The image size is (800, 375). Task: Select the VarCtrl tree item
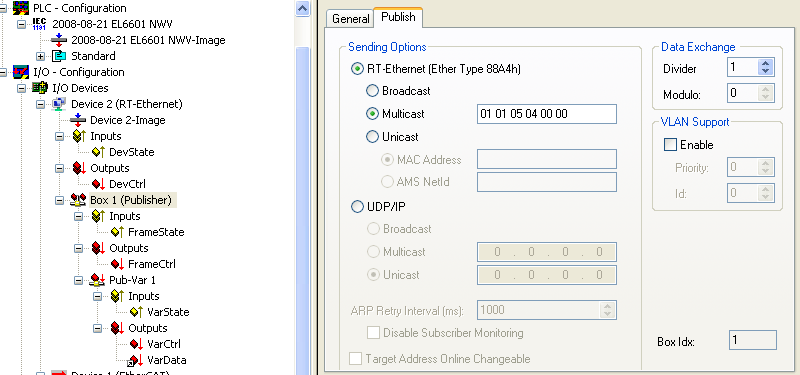coord(164,344)
